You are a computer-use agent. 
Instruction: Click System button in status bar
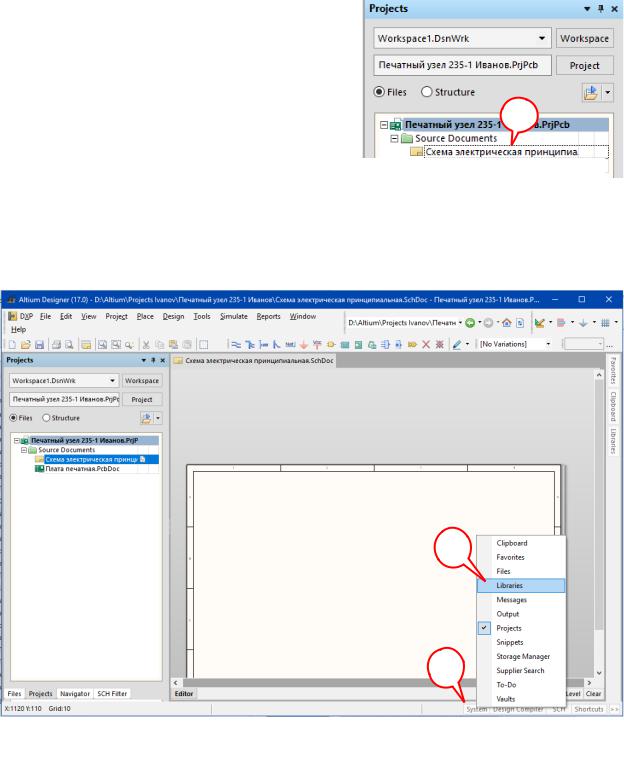476,710
